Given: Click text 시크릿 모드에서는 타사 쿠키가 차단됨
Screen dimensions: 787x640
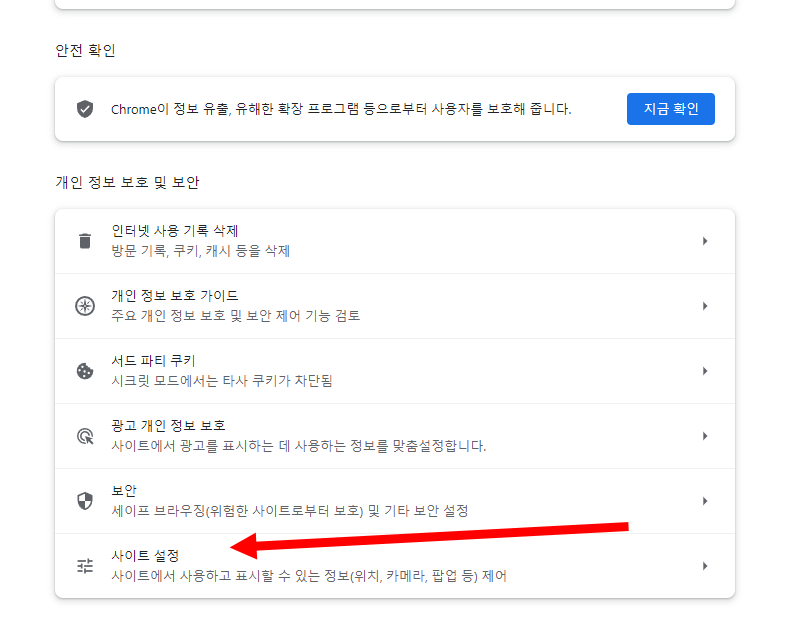Looking at the screenshot, I should [221, 380].
